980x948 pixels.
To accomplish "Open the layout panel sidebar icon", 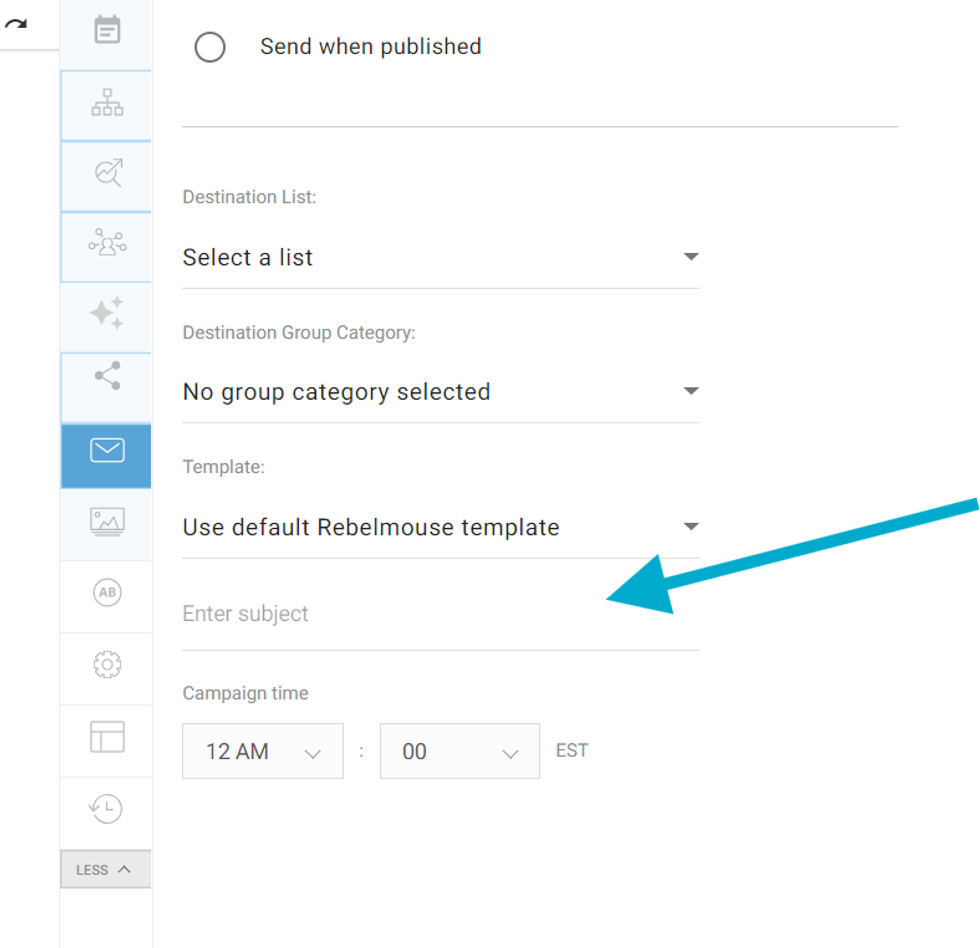I will coord(107,737).
